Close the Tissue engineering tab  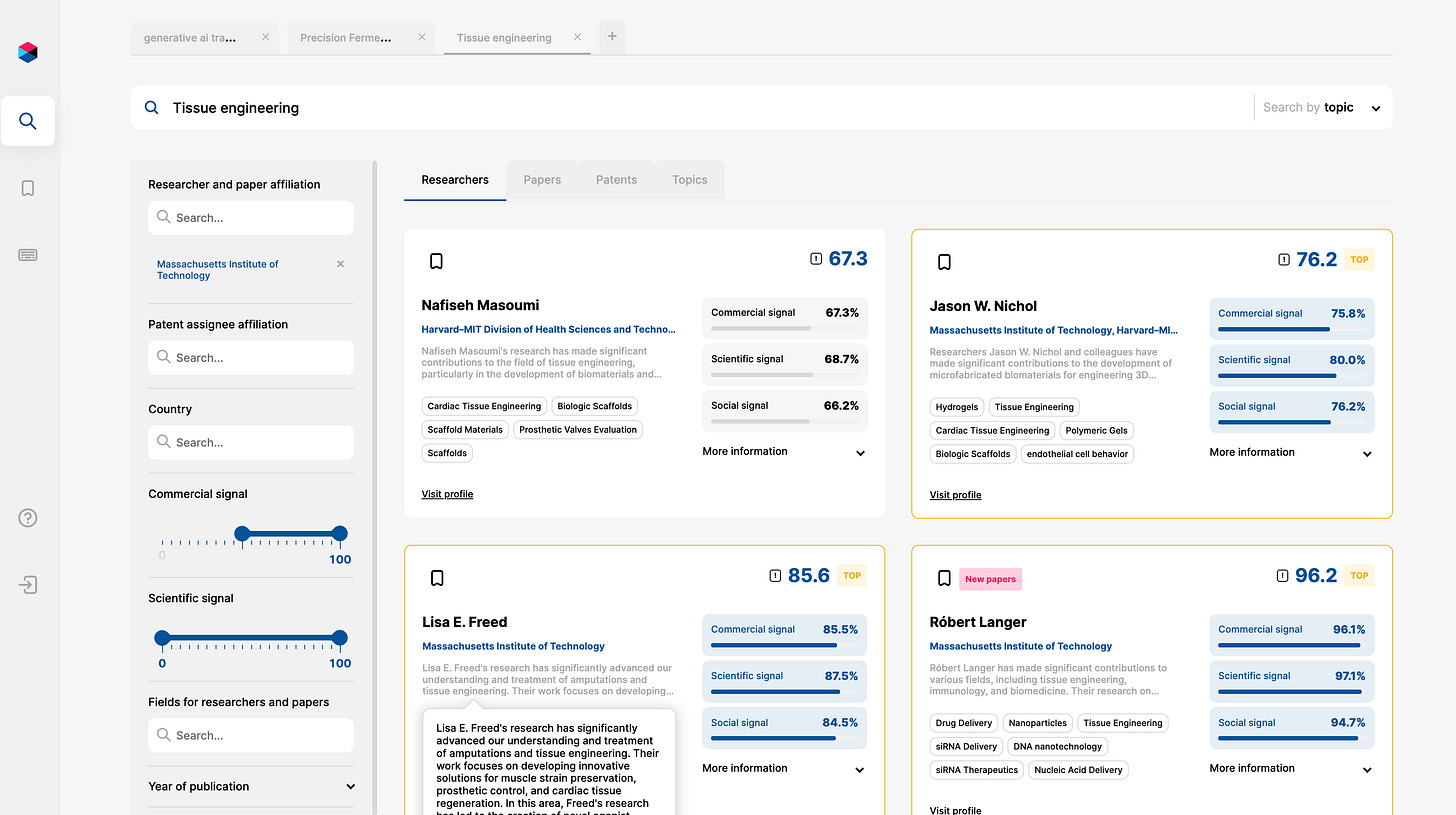coord(578,37)
